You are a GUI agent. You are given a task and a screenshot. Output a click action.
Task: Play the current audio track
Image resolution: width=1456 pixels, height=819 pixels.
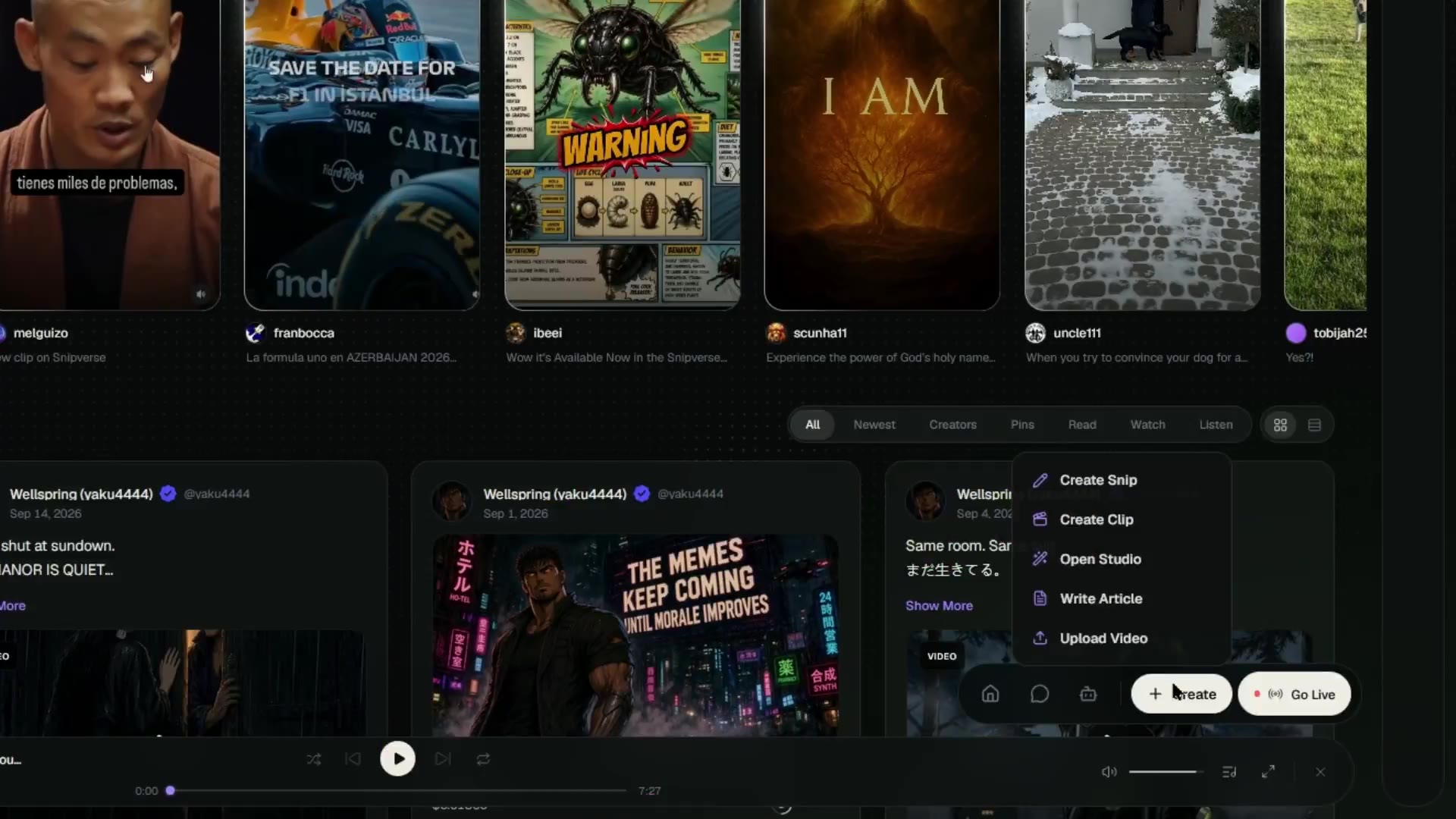coord(397,758)
